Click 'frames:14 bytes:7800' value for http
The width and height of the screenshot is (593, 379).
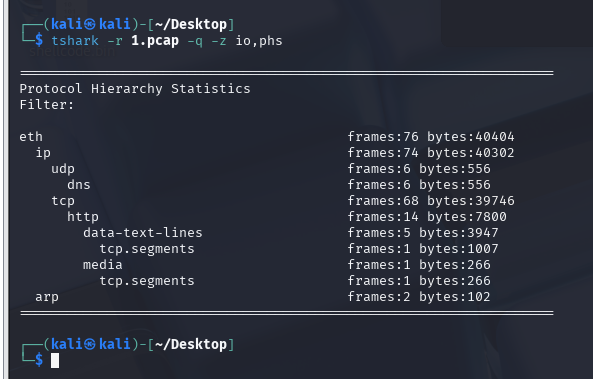click(x=427, y=217)
